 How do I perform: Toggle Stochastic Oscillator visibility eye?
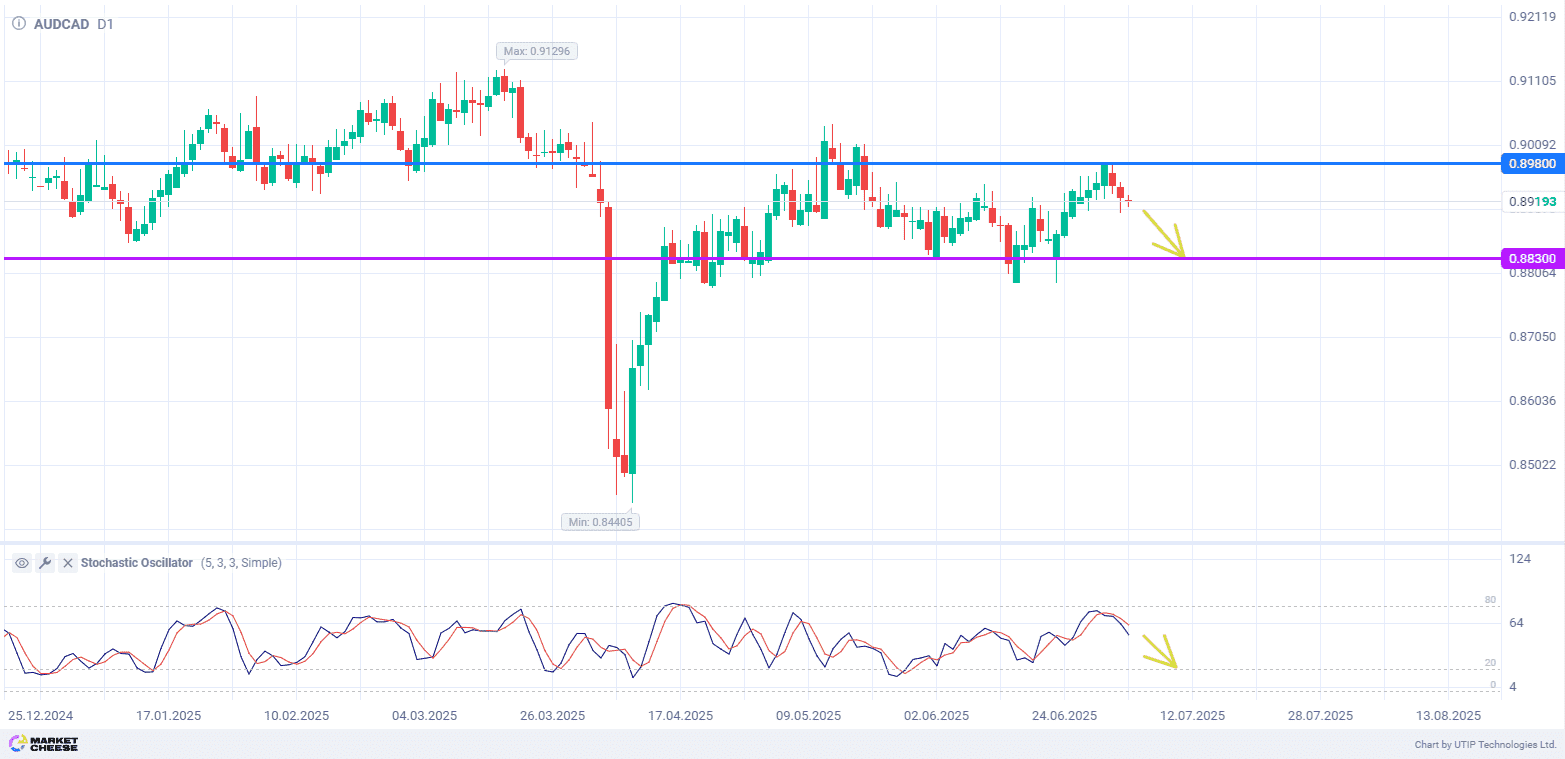pyautogui.click(x=22, y=563)
